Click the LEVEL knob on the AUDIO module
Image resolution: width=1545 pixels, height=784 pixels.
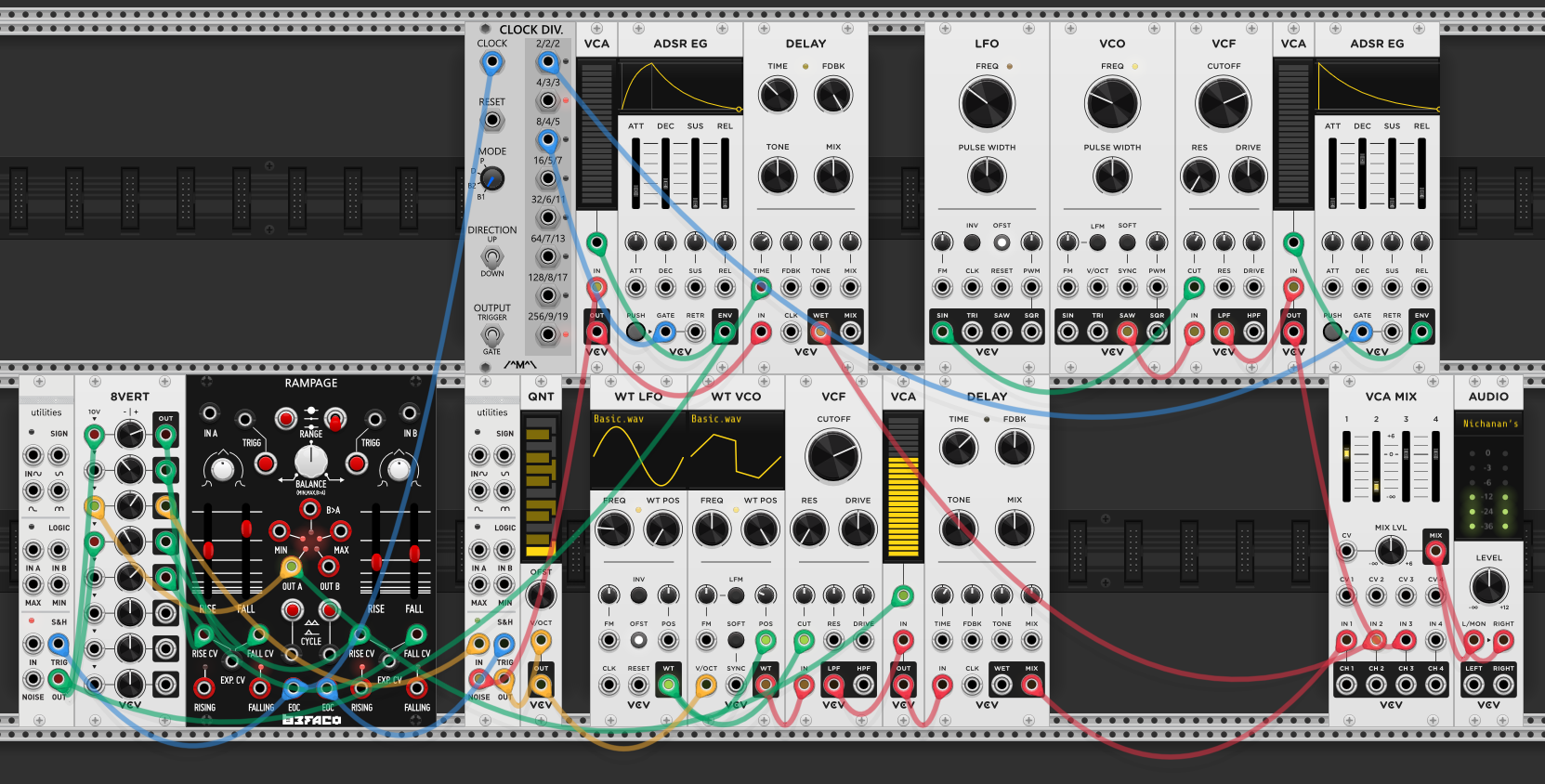click(1488, 586)
